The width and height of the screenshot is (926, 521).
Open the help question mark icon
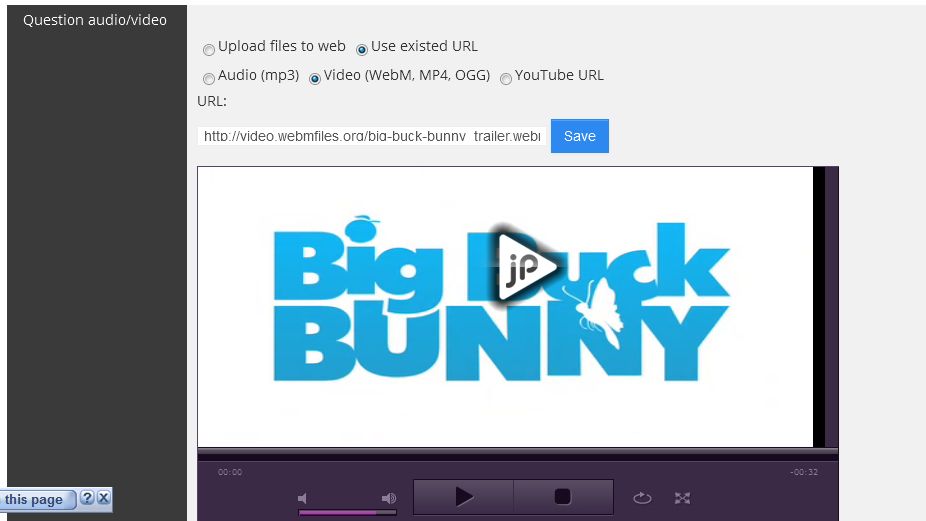click(x=87, y=498)
